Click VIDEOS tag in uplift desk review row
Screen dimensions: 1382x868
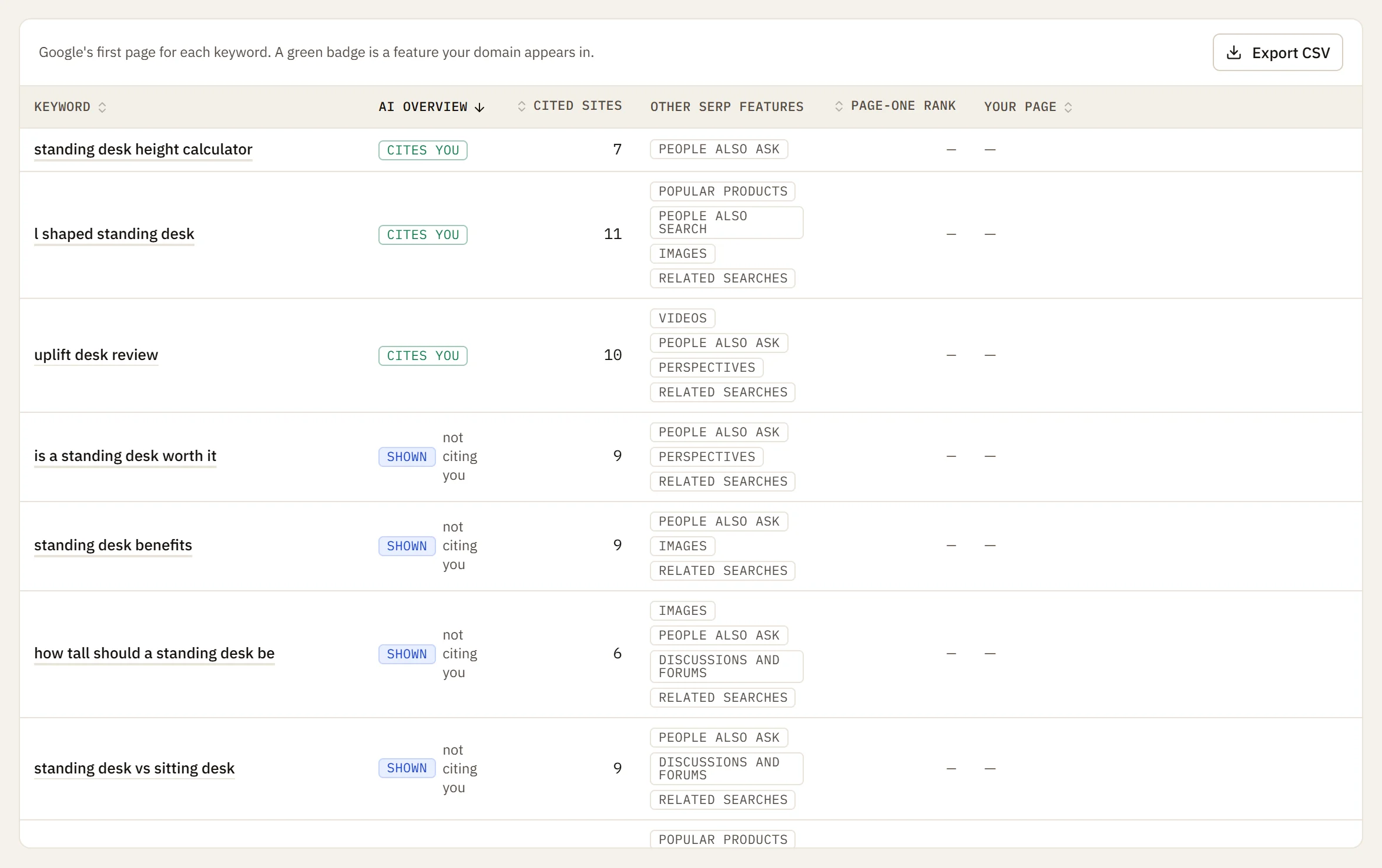683,318
